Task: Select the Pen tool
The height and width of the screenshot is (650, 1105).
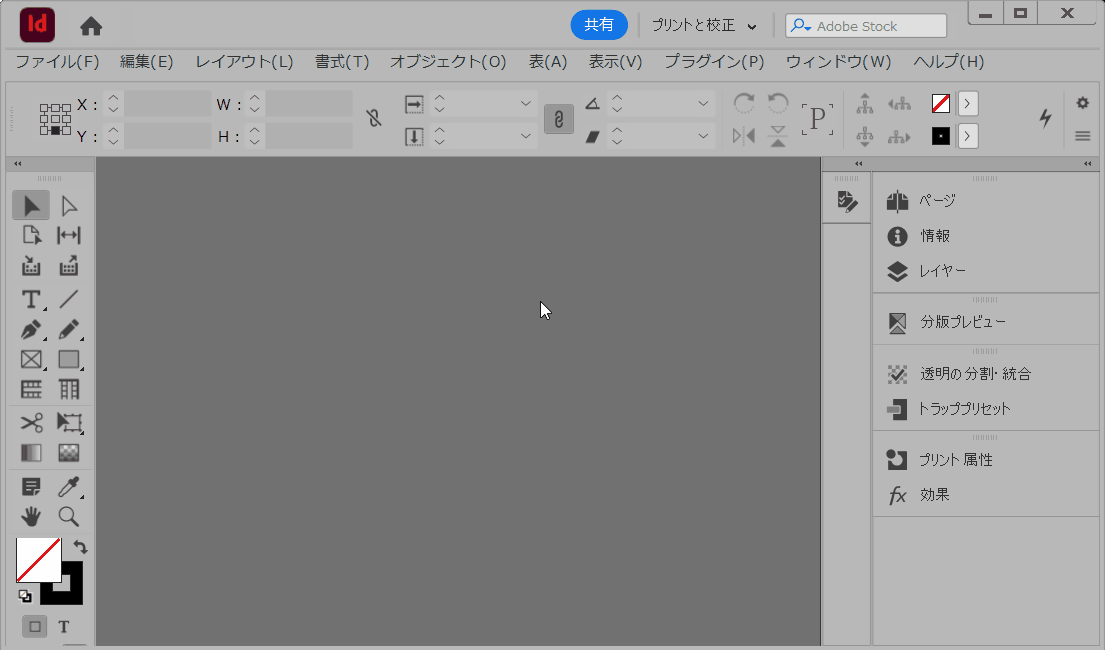Action: (x=31, y=329)
